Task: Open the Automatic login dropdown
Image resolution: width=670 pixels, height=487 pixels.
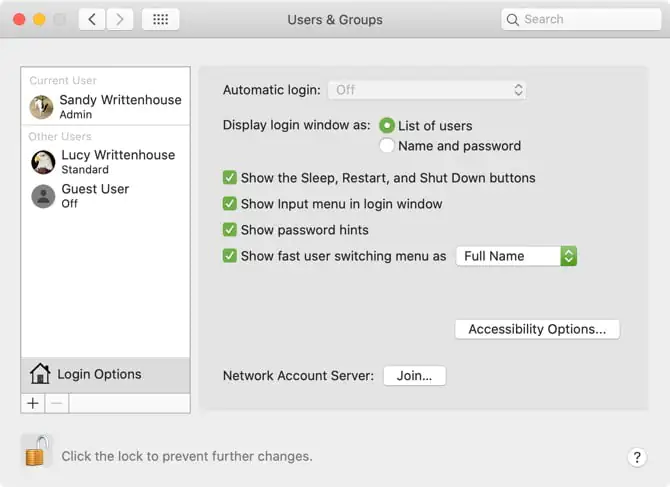Action: click(x=427, y=90)
